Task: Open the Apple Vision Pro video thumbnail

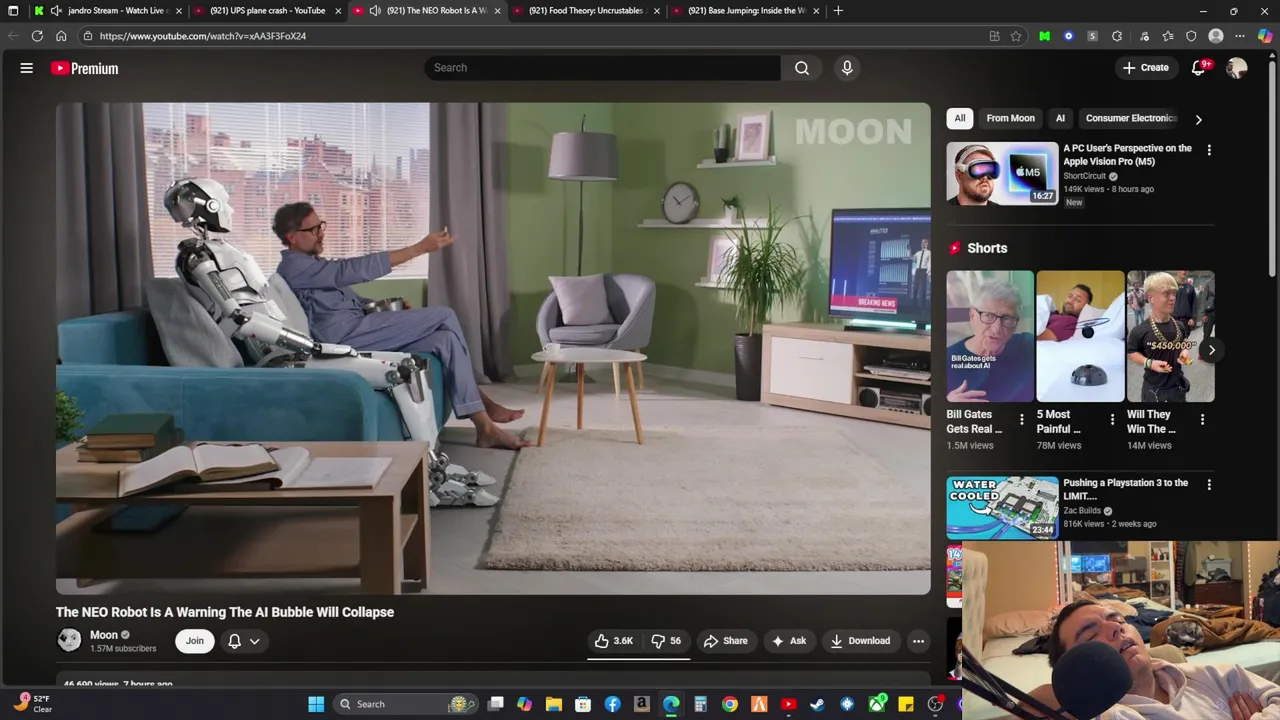Action: point(1002,174)
